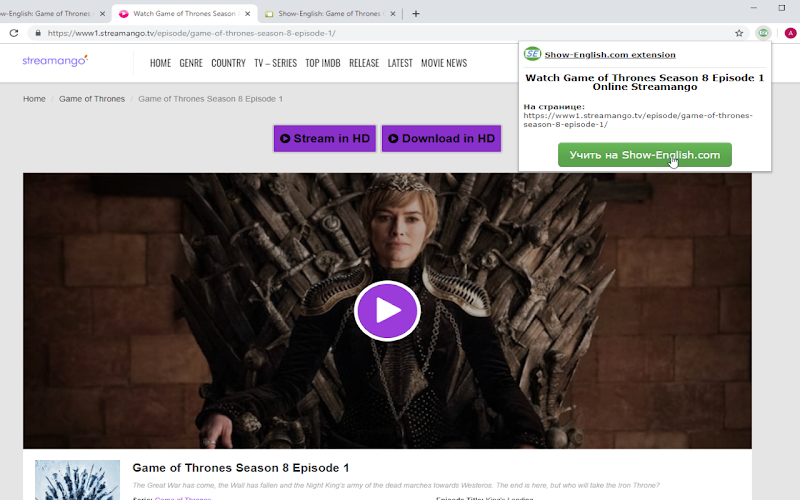The height and width of the screenshot is (500, 800).
Task: Open the Show-English.com extension link
Action: click(x=610, y=55)
